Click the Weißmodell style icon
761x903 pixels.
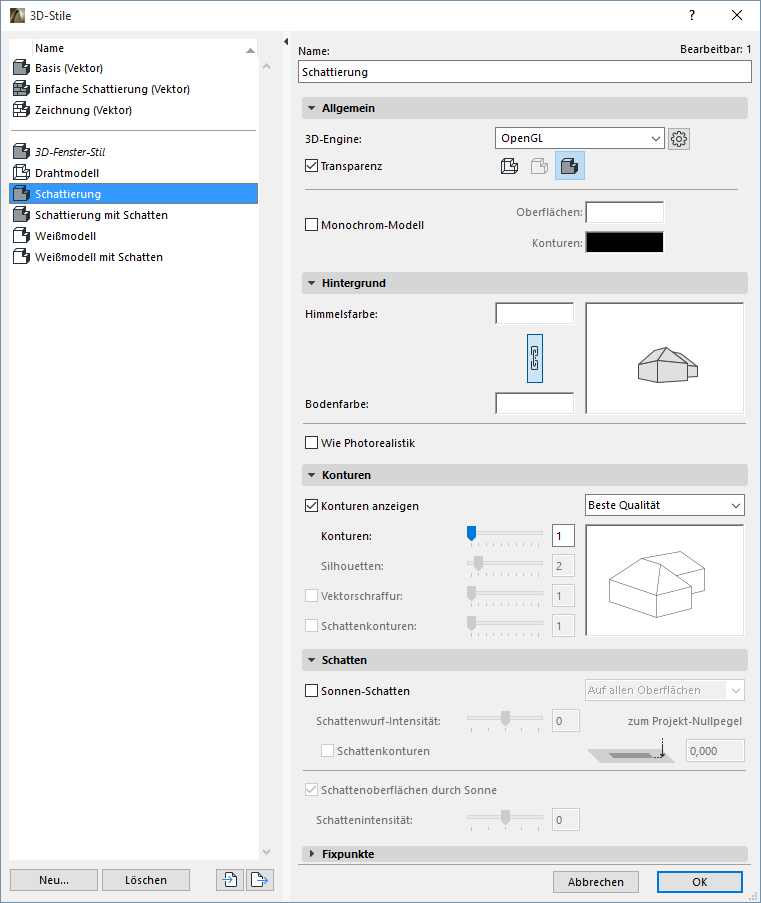click(21, 236)
